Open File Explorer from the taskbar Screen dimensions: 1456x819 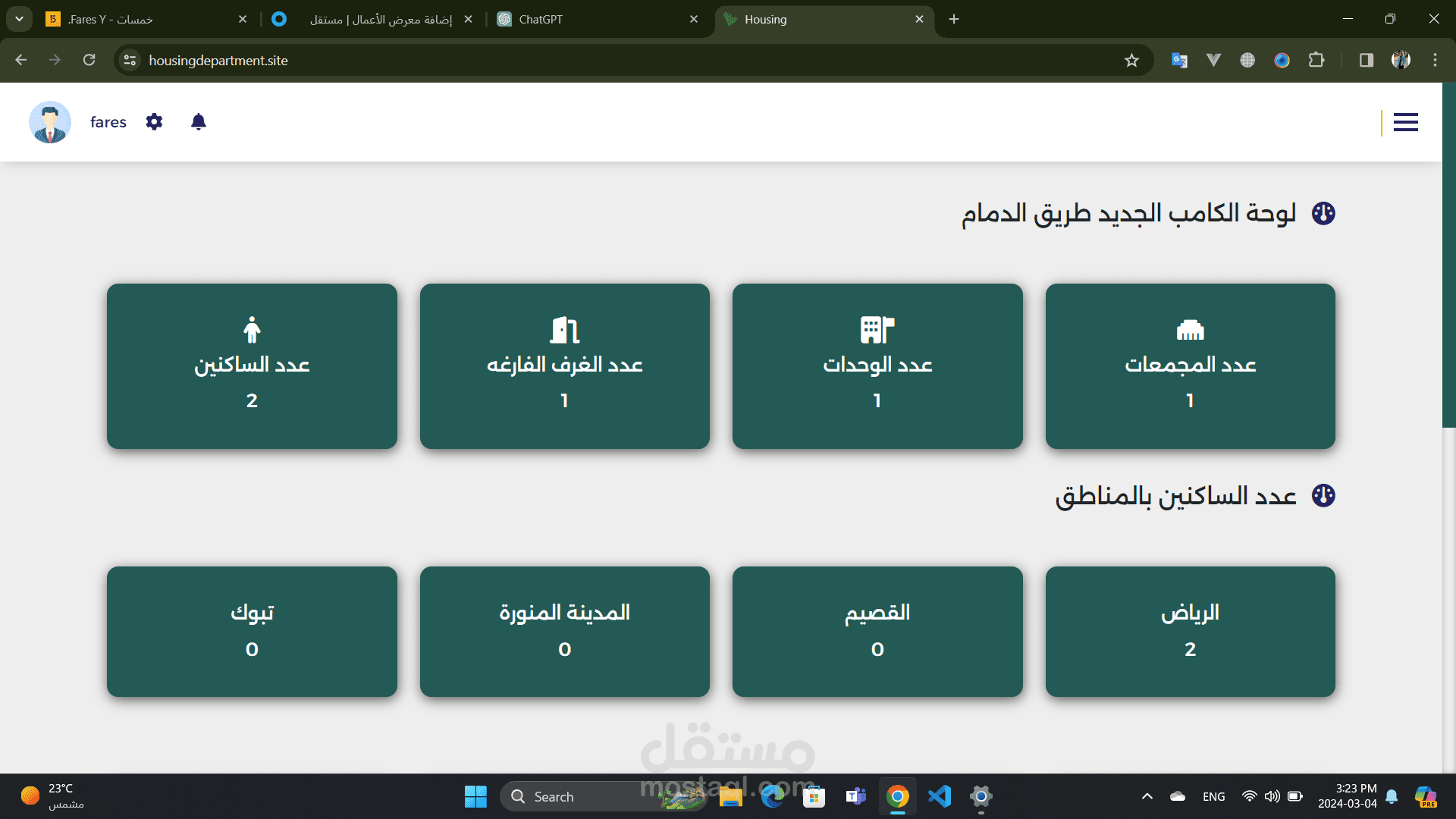730,796
